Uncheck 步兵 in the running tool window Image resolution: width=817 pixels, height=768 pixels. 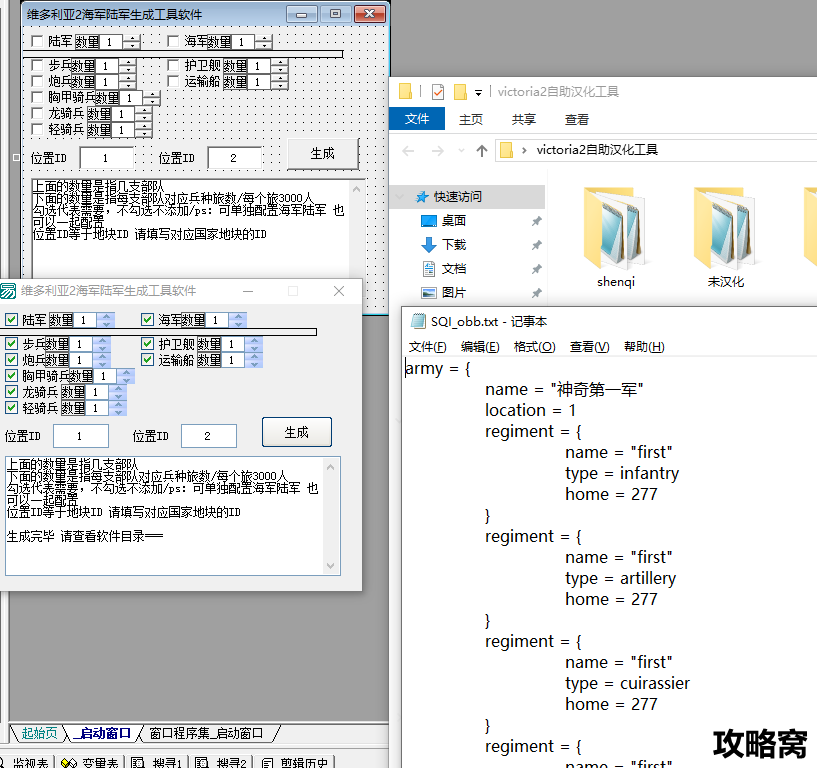pyautogui.click(x=11, y=343)
